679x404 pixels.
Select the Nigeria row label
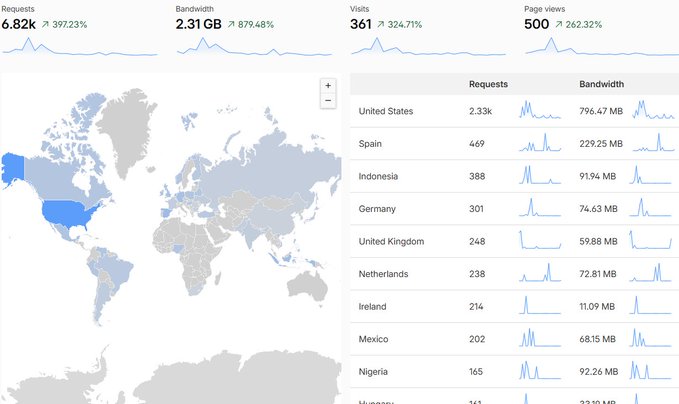pyautogui.click(x=373, y=372)
